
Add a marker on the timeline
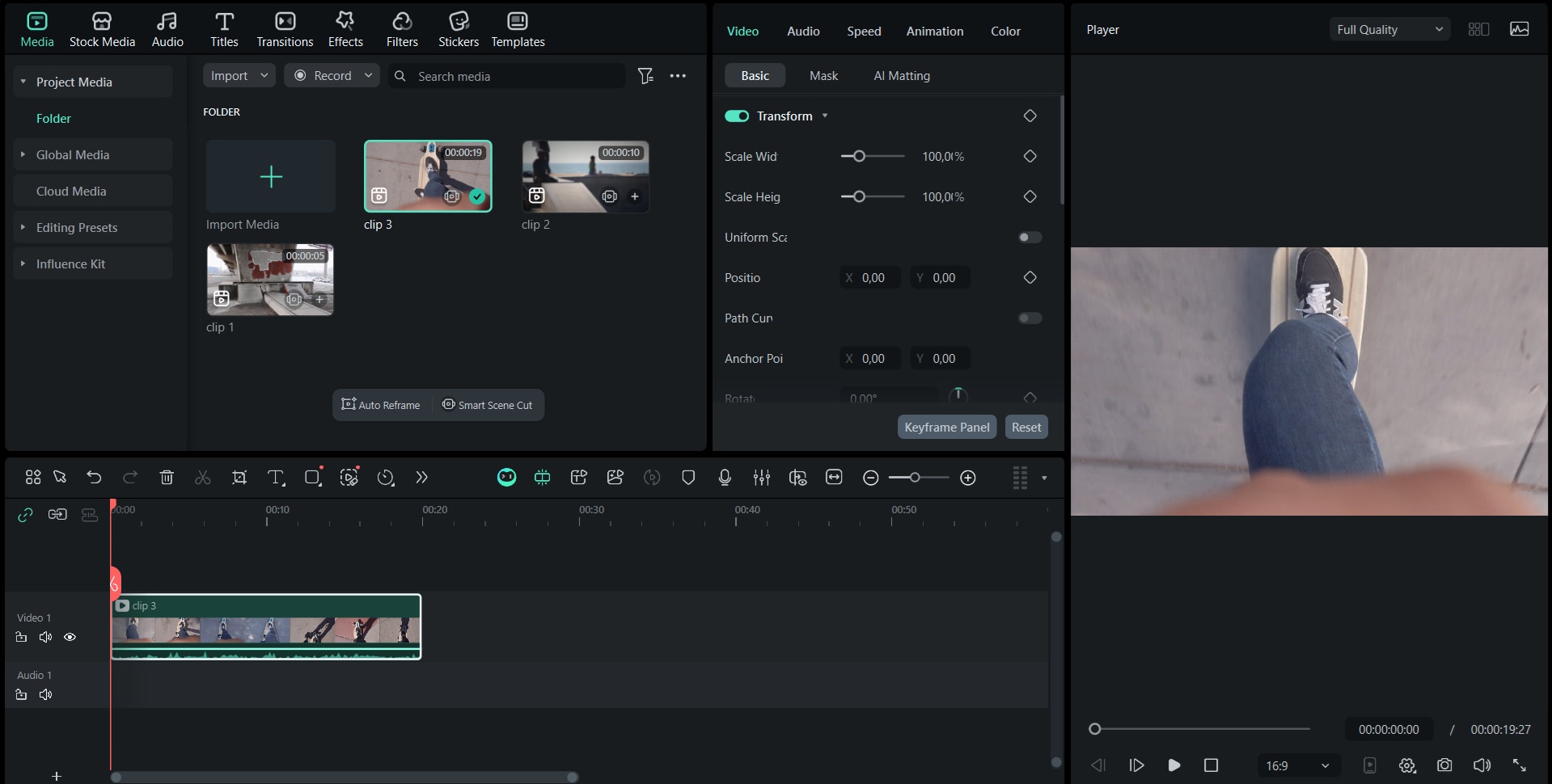point(687,478)
